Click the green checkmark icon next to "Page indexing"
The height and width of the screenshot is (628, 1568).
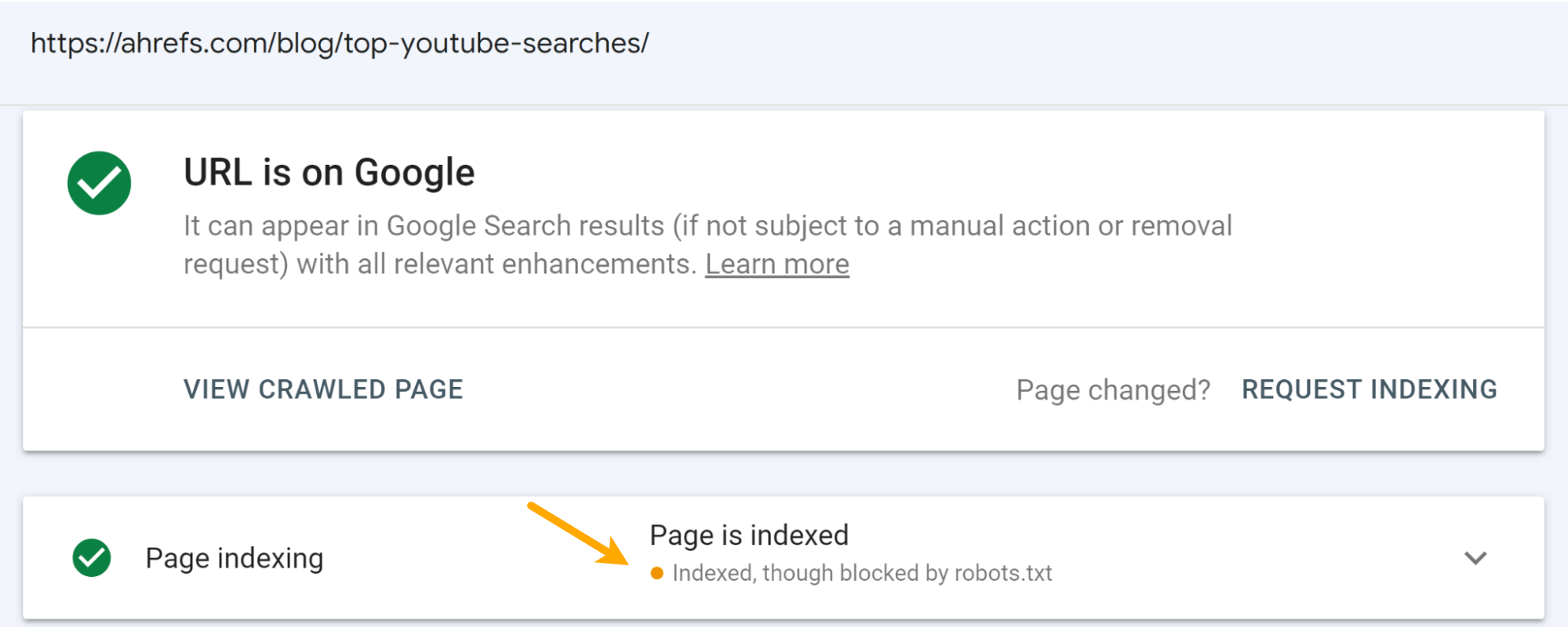(92, 557)
